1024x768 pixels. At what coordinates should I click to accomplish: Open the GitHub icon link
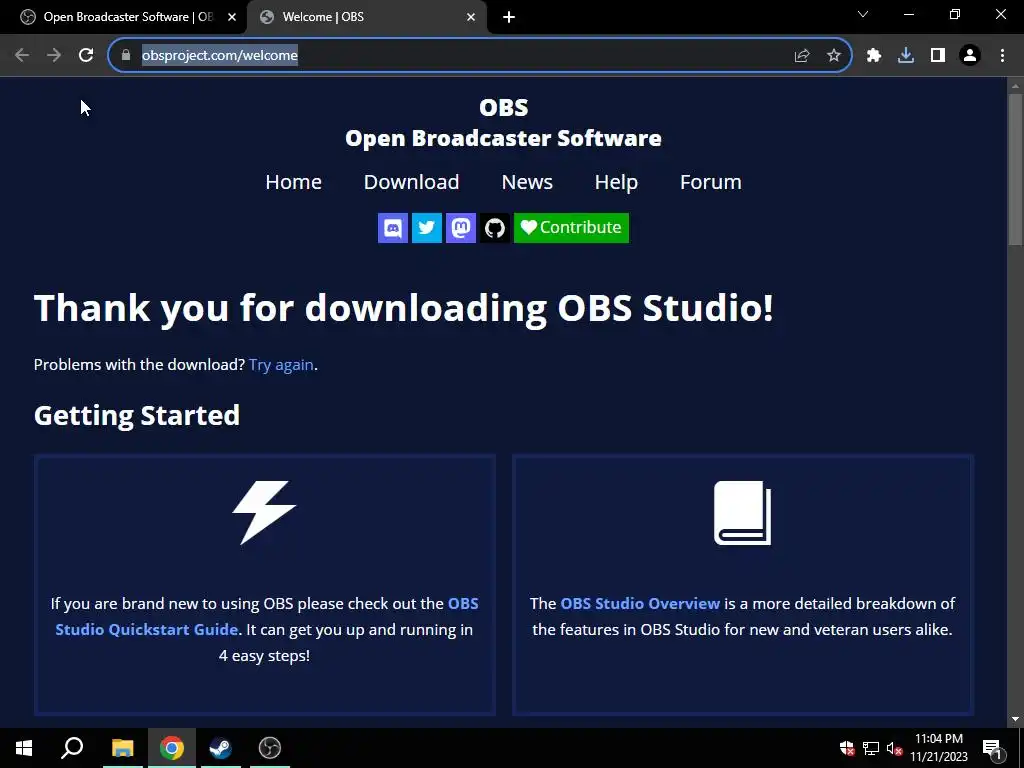click(x=494, y=228)
